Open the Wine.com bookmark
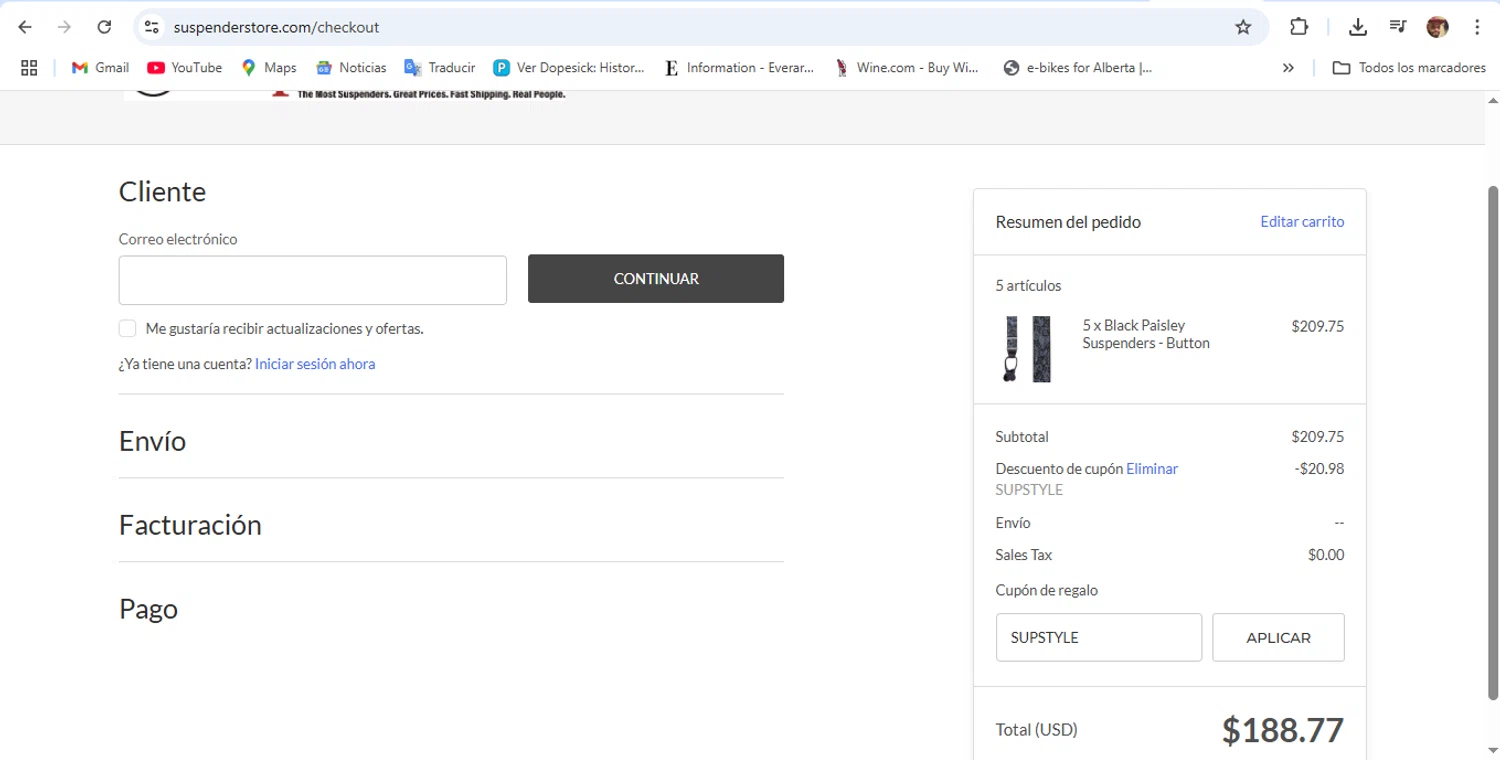The width and height of the screenshot is (1500, 760). tap(908, 68)
